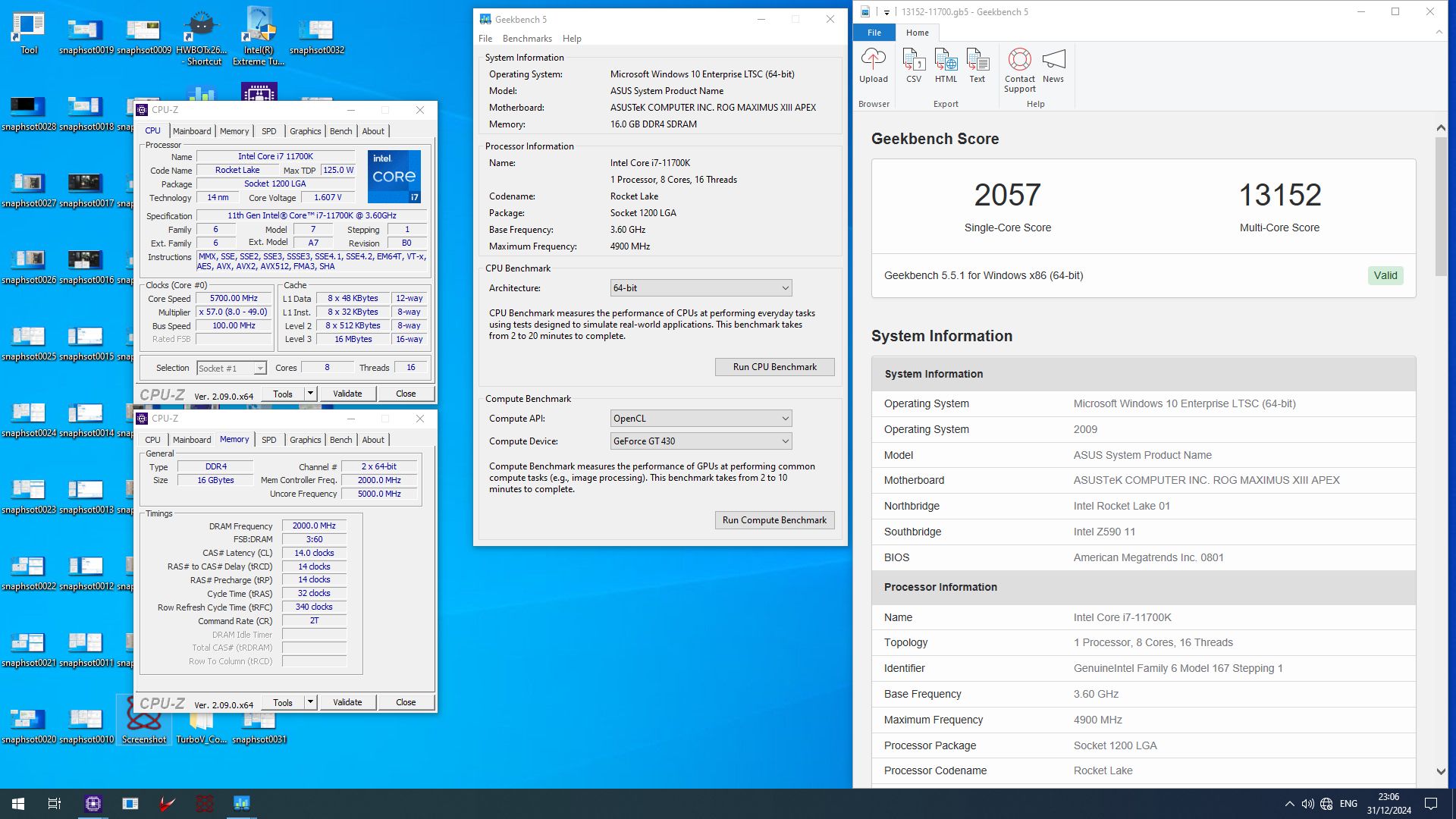Image resolution: width=1456 pixels, height=819 pixels.
Task: Open the Tool desktop shortcut
Action: 29,33
